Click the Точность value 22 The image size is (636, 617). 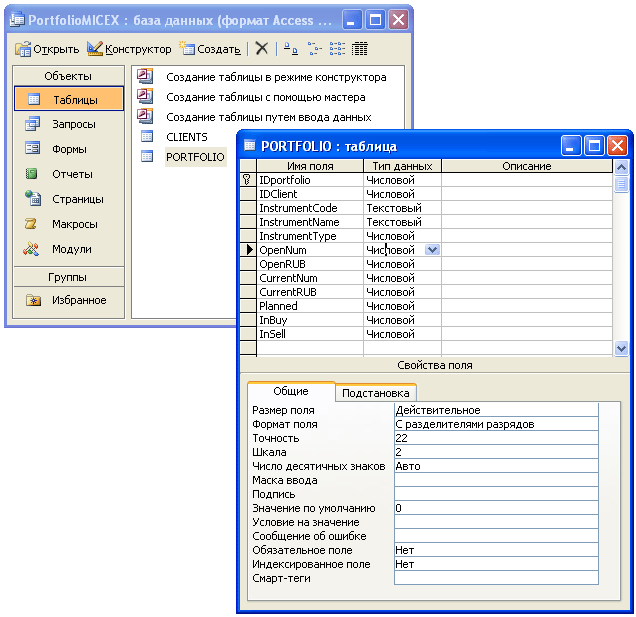pos(496,438)
